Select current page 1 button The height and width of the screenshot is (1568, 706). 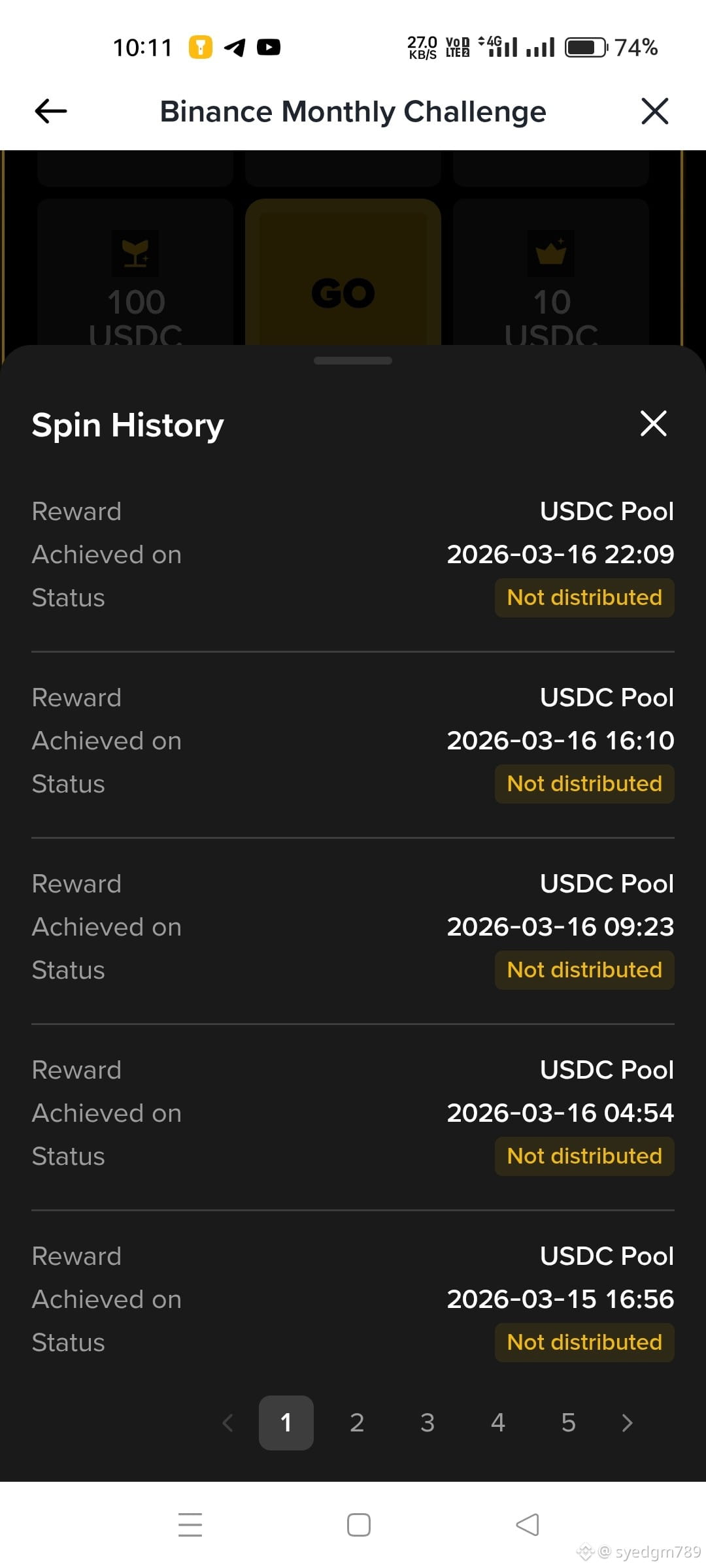tap(286, 1423)
